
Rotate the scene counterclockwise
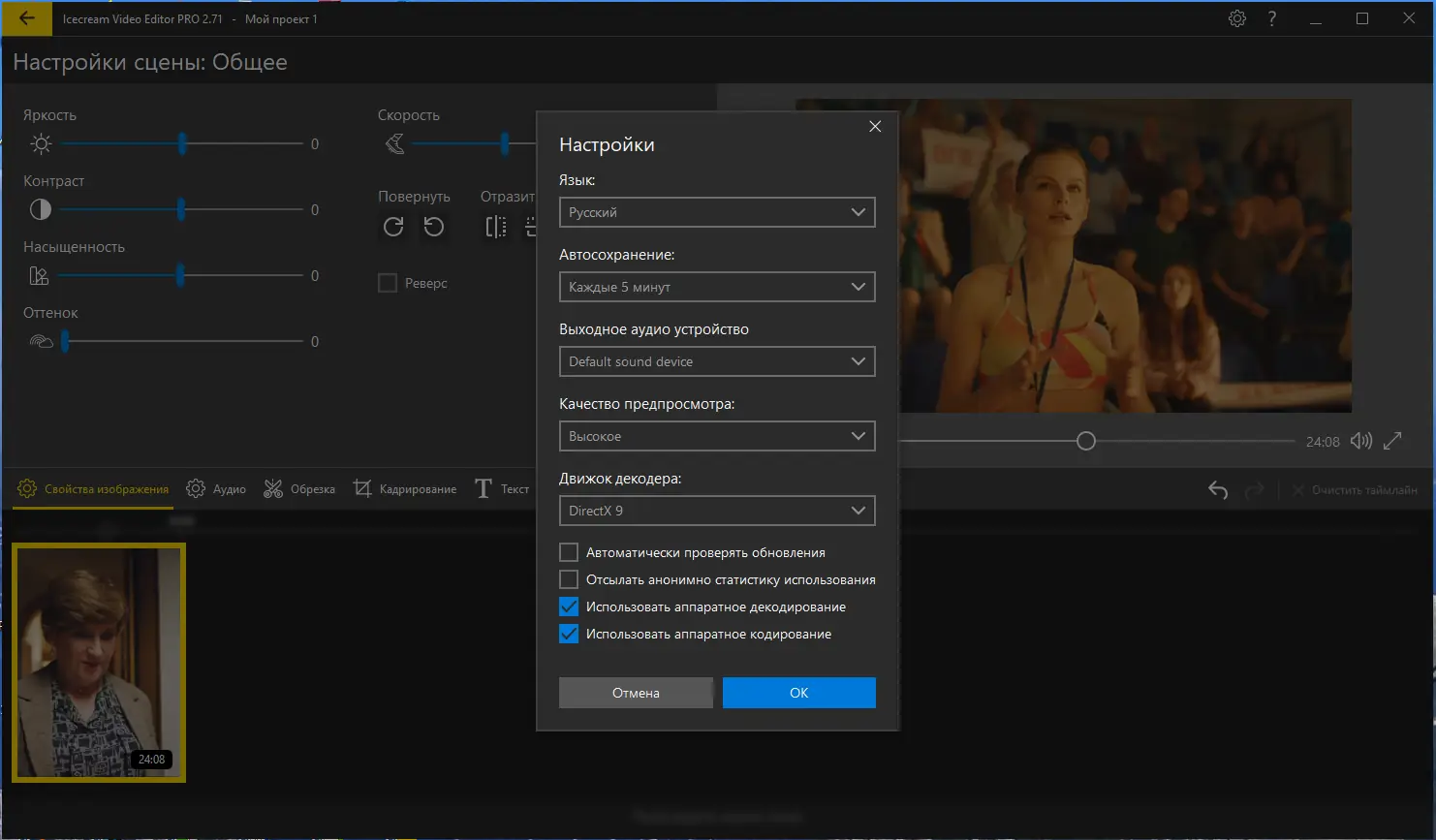(x=434, y=227)
